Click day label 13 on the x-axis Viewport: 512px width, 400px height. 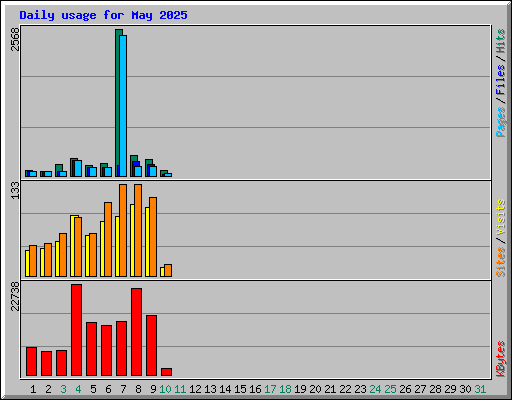[x=210, y=389]
